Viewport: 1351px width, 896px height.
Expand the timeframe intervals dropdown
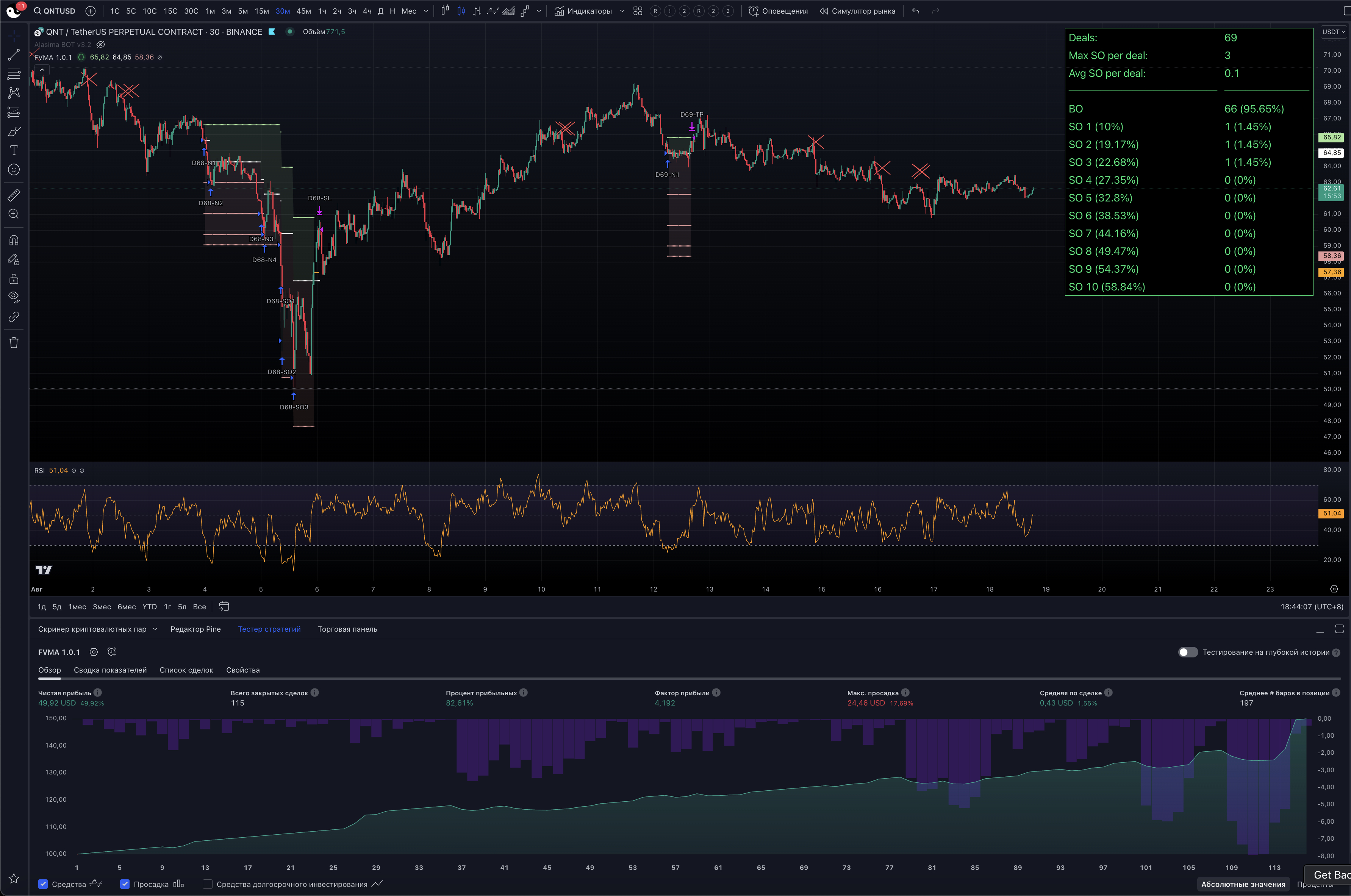point(426,11)
